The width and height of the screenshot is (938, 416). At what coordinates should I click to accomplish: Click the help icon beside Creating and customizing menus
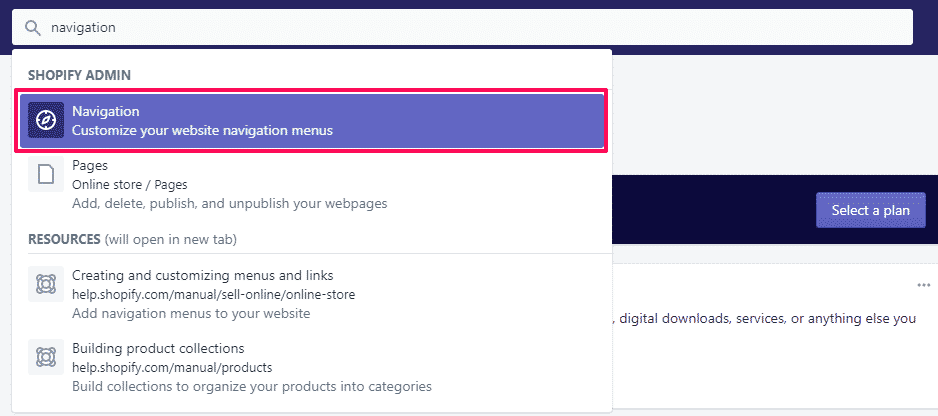point(45,285)
